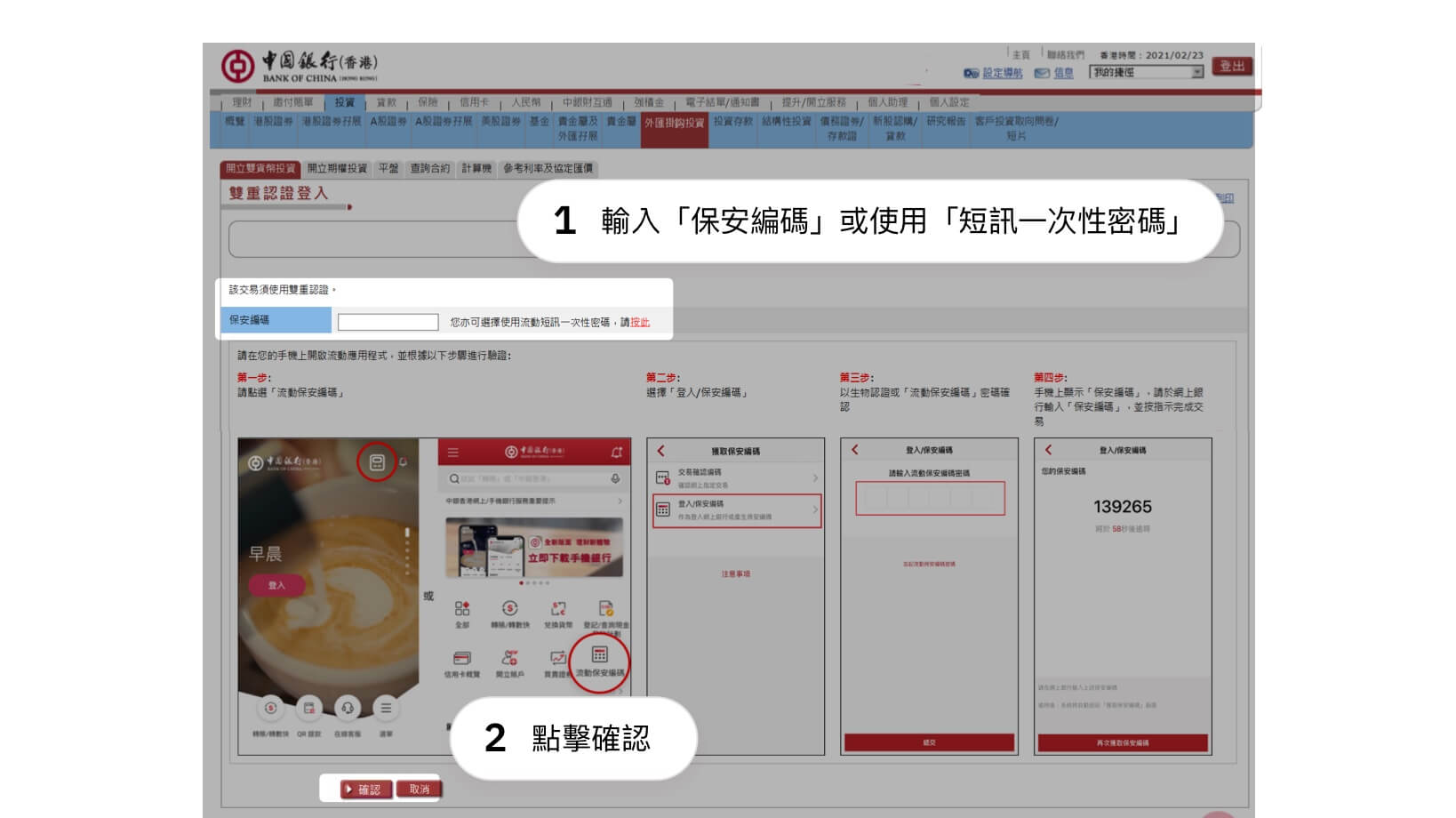Switch to 參考利率及協定匯價 tab

coord(548,168)
